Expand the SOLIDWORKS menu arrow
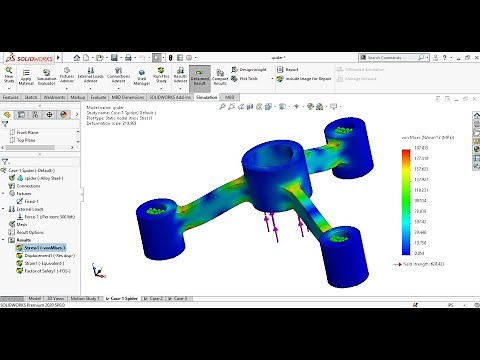 coord(58,58)
